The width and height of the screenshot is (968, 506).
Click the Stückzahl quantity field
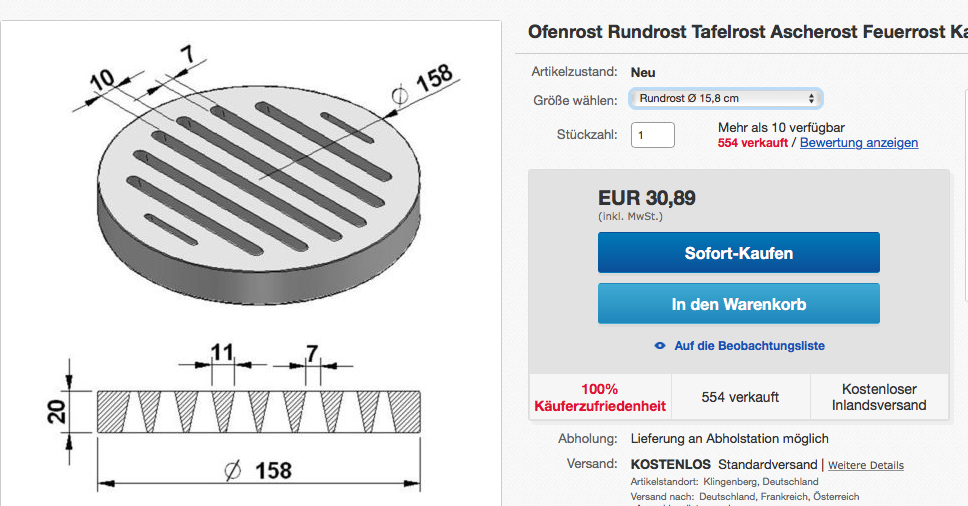pos(653,135)
